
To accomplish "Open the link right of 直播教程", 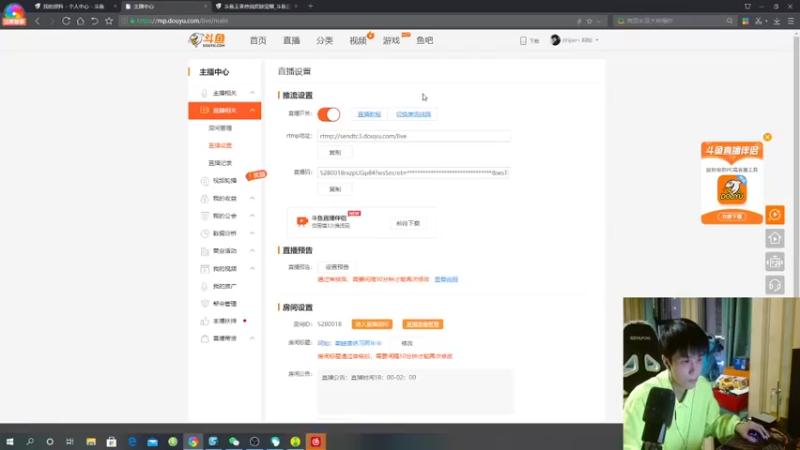I will 413,114.
